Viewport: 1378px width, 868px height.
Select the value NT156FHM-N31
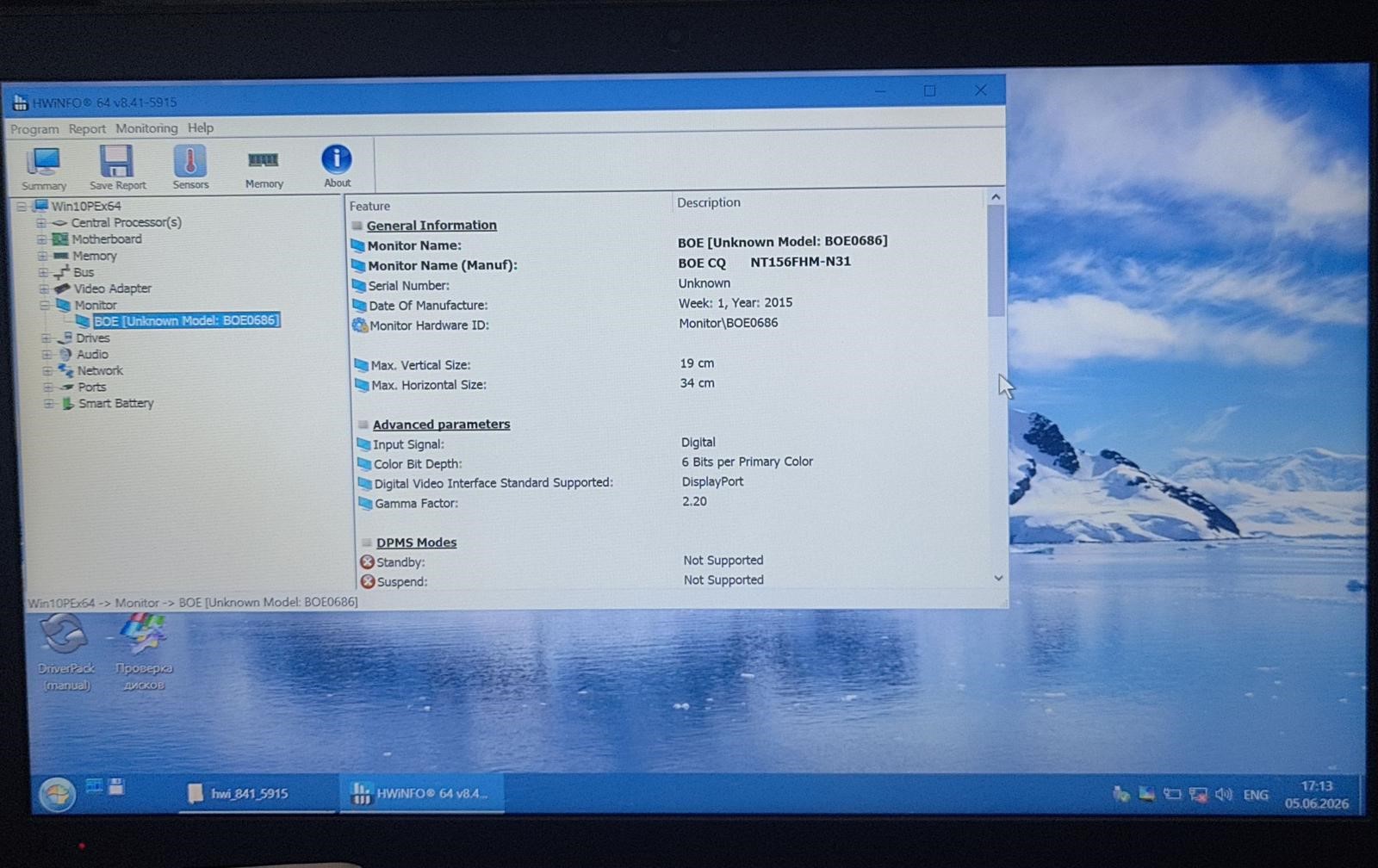pyautogui.click(x=800, y=261)
